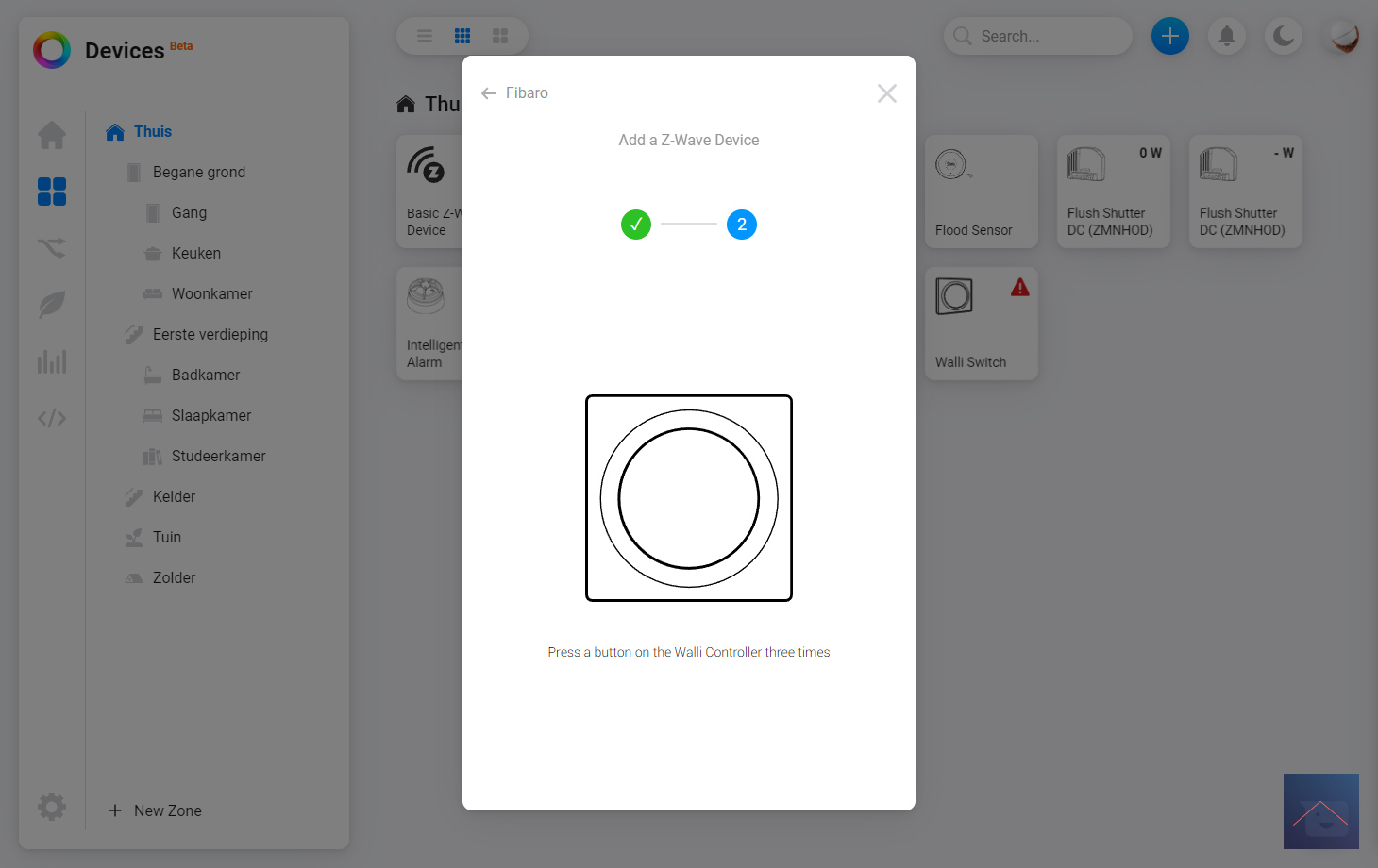Open the developer code icon in sidebar

[x=52, y=418]
